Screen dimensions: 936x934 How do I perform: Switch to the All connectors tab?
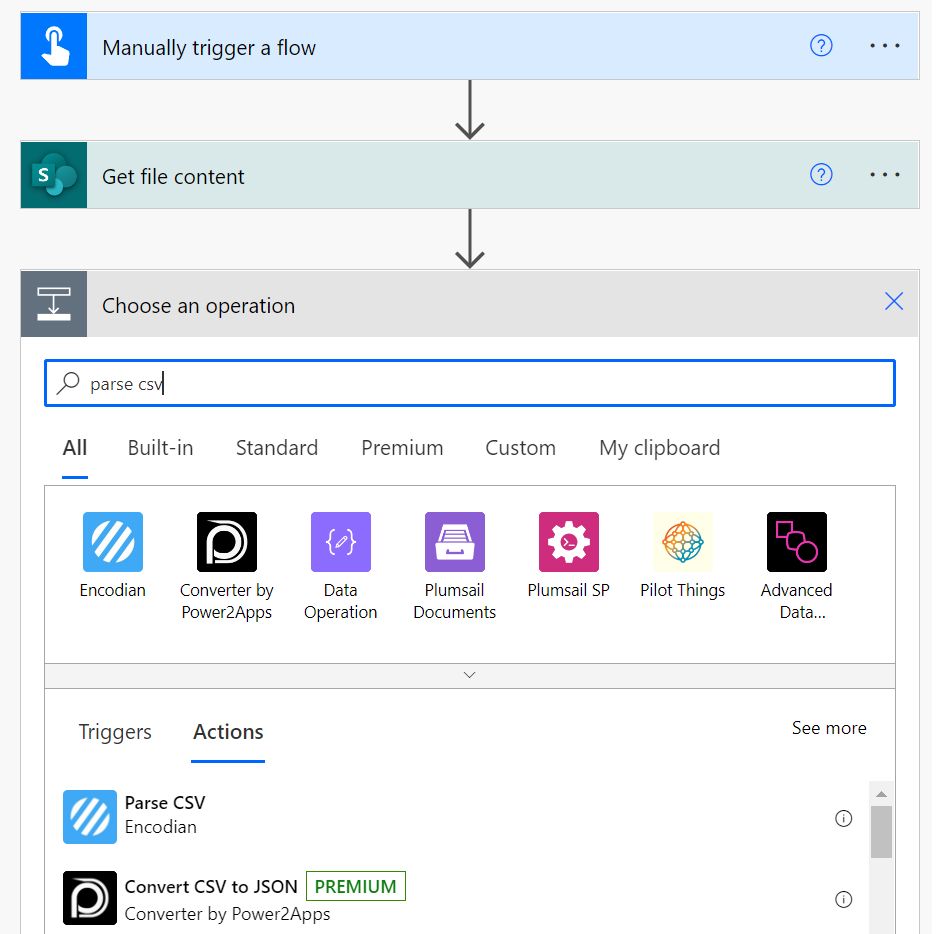[x=75, y=448]
